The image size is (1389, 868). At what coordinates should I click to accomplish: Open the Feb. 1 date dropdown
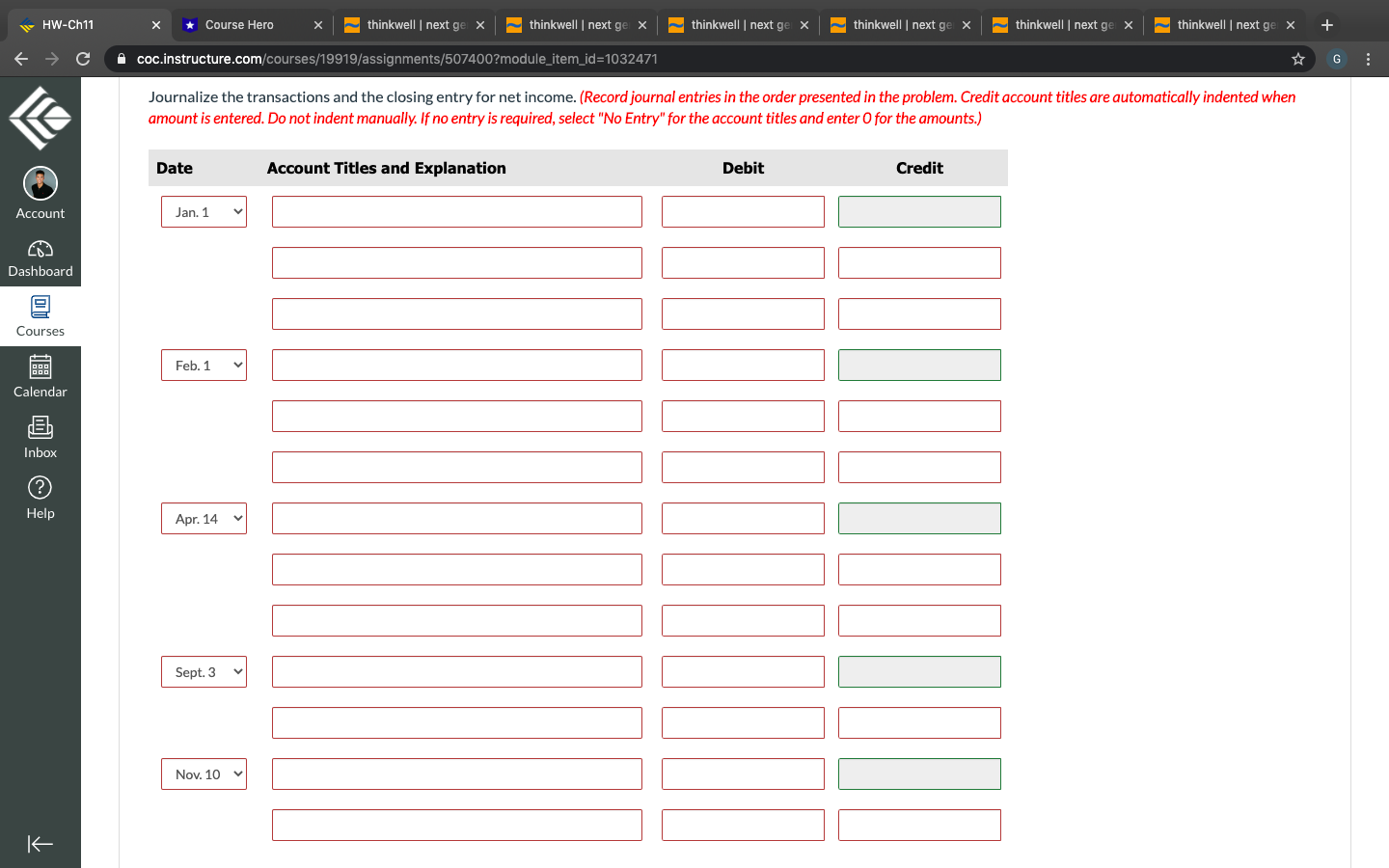[x=204, y=366]
